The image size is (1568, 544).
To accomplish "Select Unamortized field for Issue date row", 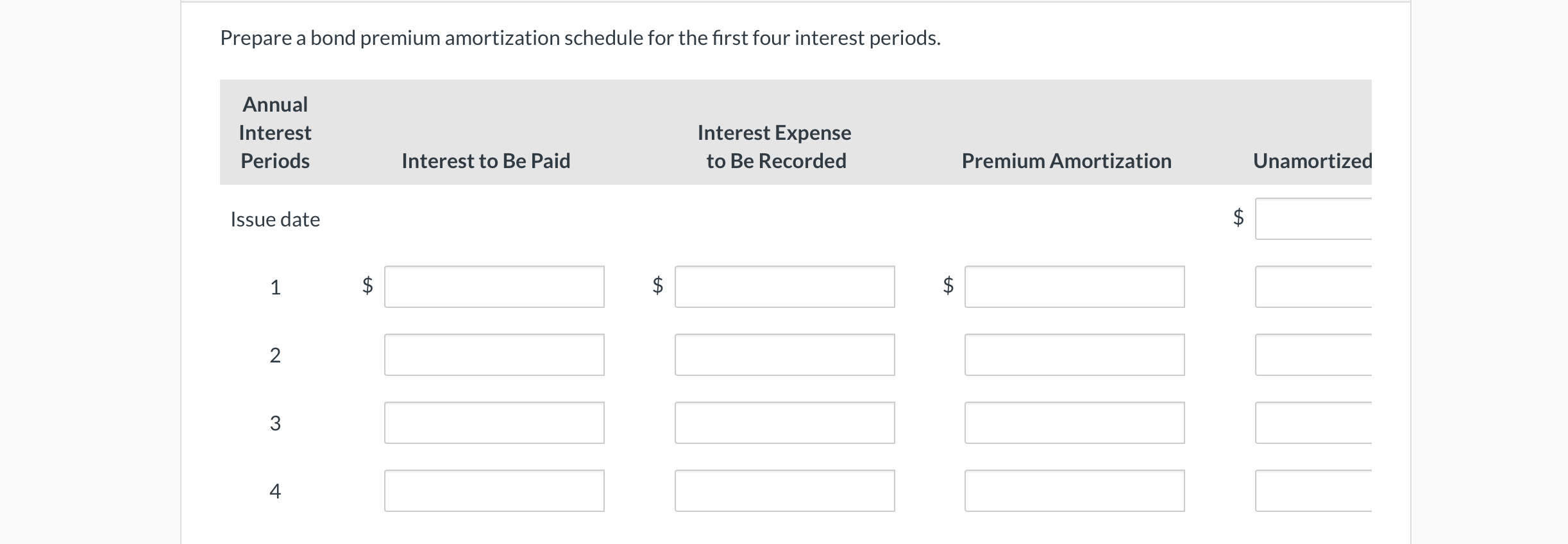I will [1313, 219].
